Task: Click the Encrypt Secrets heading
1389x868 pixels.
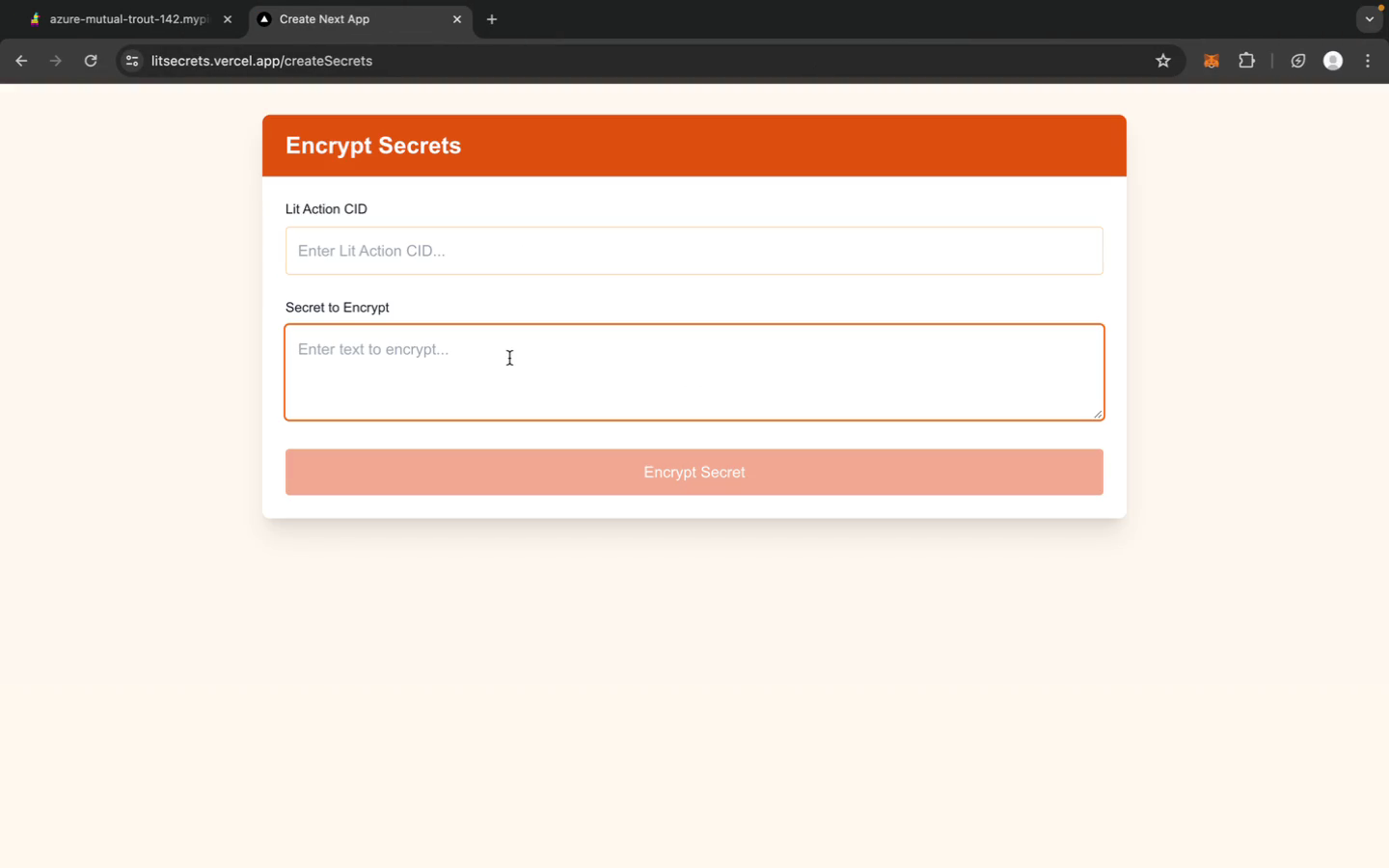Action: coord(373,146)
